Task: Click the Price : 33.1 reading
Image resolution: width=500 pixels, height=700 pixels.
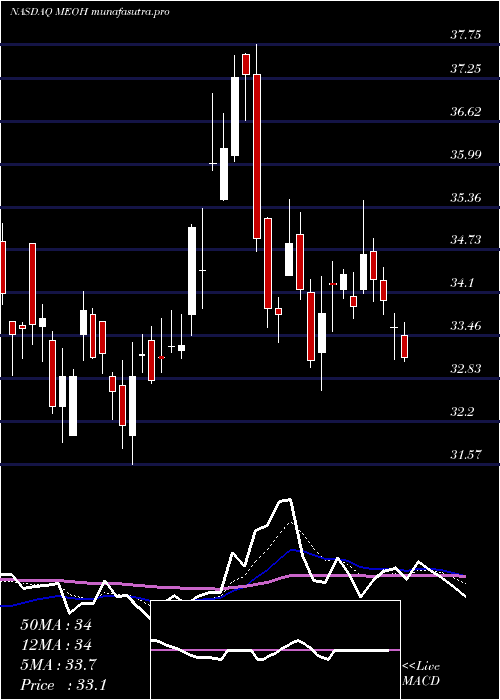Action: pos(63,685)
